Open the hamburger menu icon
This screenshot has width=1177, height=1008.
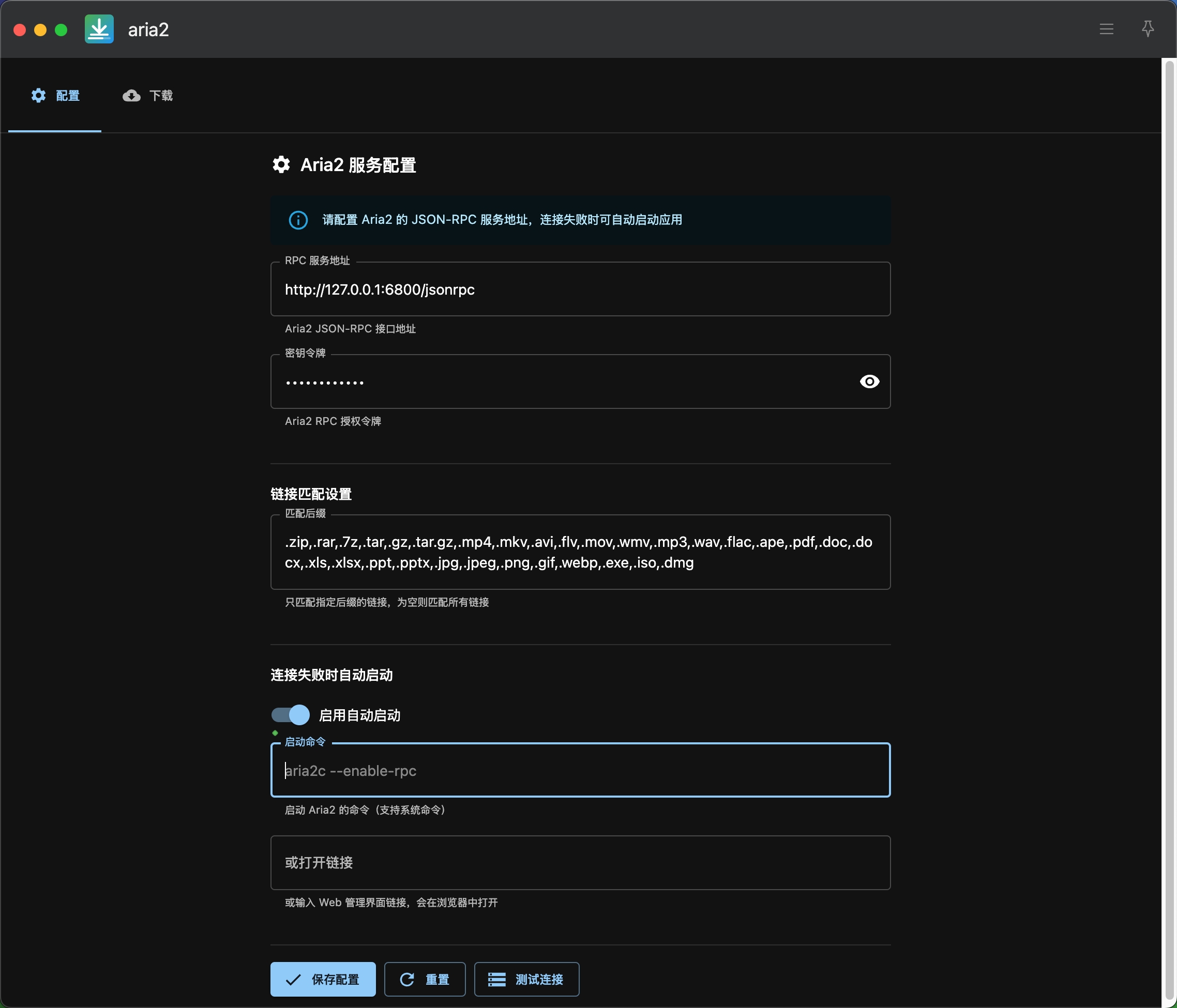point(1106,29)
